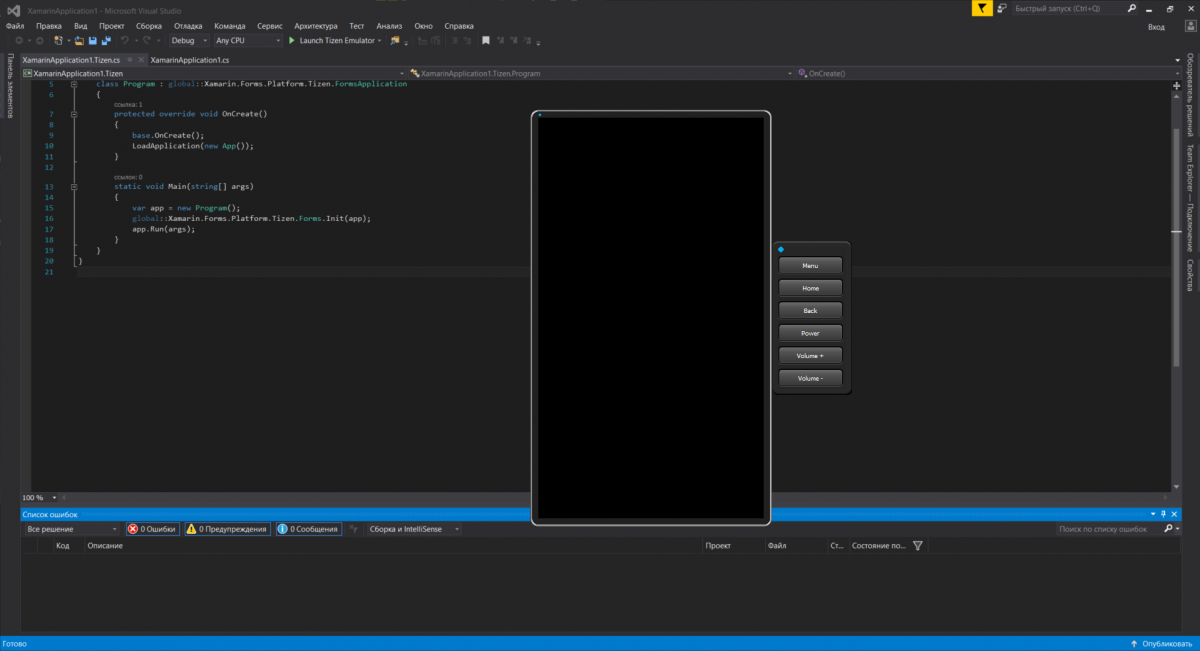1200x651 pixels.
Task: Expand the Сборка и IntelliSense dropdown
Action: (x=414, y=529)
